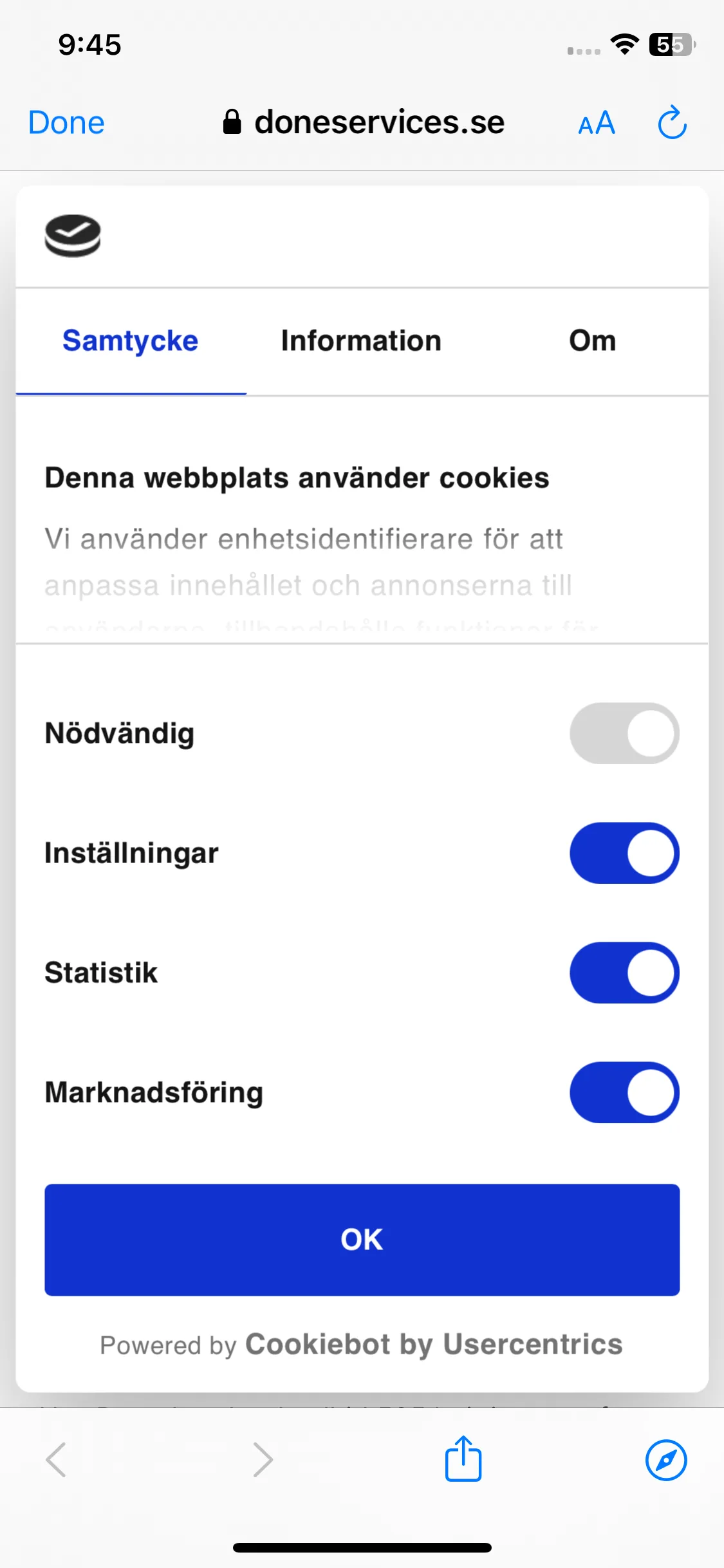This screenshot has width=724, height=1568.
Task: Tap Done to close the browser
Action: click(66, 122)
